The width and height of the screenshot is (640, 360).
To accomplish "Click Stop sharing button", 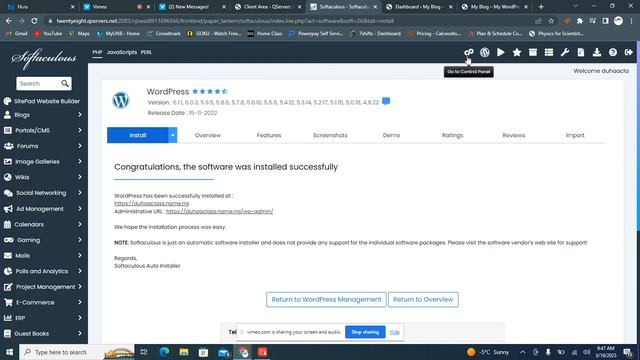I will pyautogui.click(x=365, y=332).
